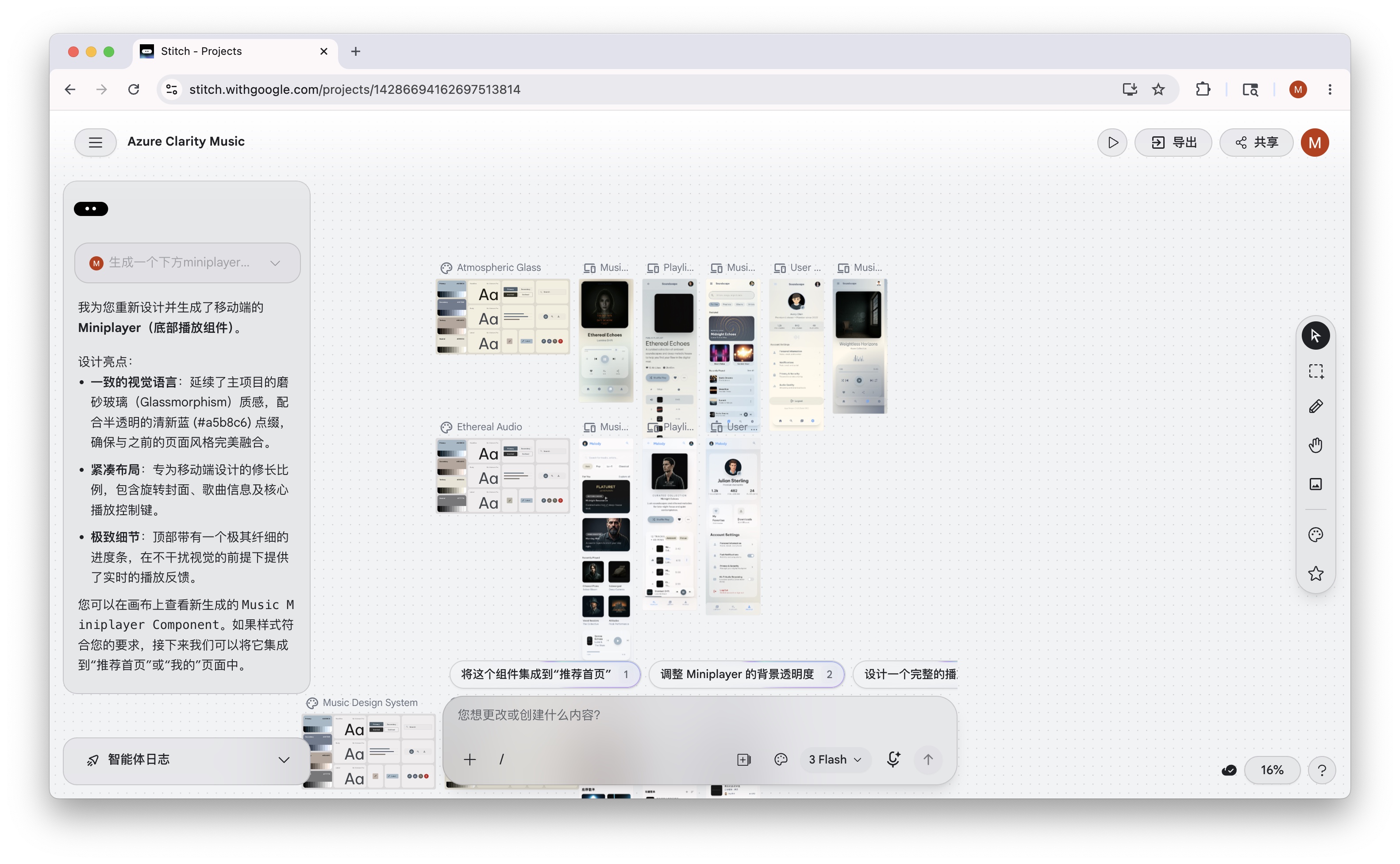Click the black two-dot Stitch logo in the chat panel
1400x864 pixels.
[x=91, y=208]
